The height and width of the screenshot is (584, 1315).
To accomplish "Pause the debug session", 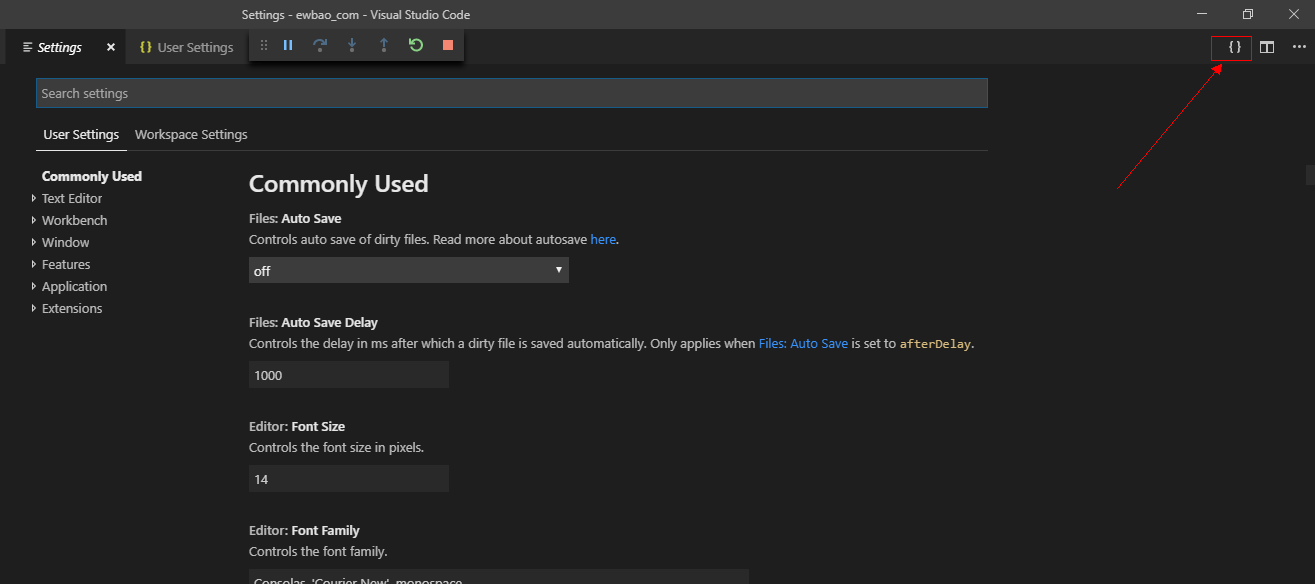I will pyautogui.click(x=288, y=45).
